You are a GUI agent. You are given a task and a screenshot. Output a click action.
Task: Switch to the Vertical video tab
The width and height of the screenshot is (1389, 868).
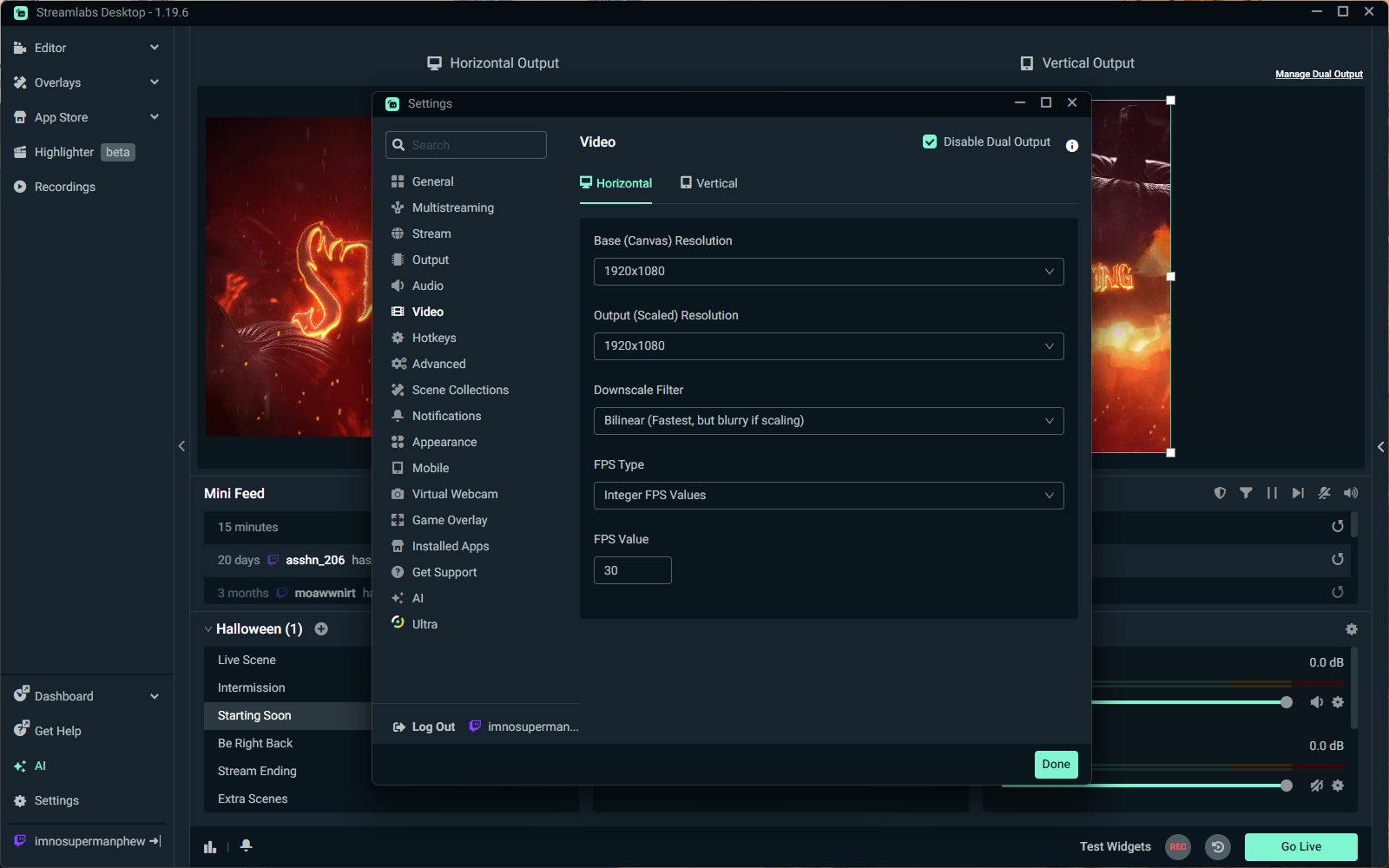pos(708,183)
